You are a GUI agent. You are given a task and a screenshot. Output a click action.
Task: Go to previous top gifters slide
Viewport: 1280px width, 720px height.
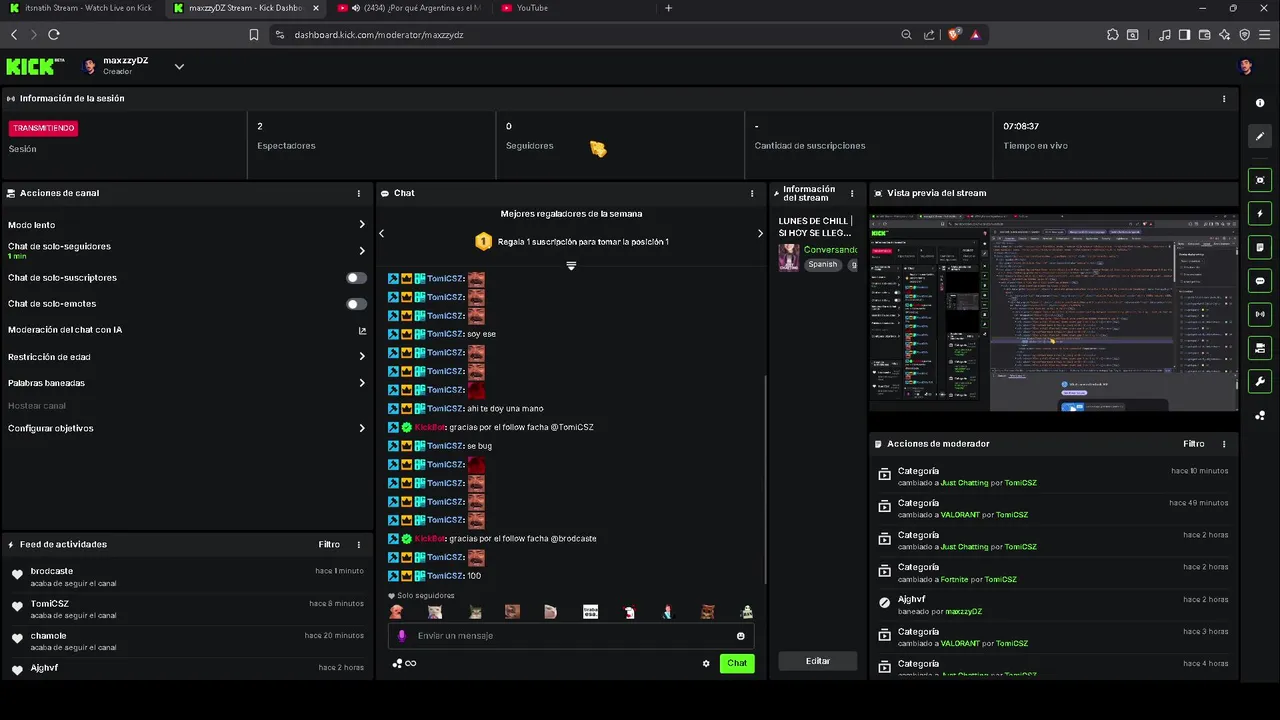point(381,233)
